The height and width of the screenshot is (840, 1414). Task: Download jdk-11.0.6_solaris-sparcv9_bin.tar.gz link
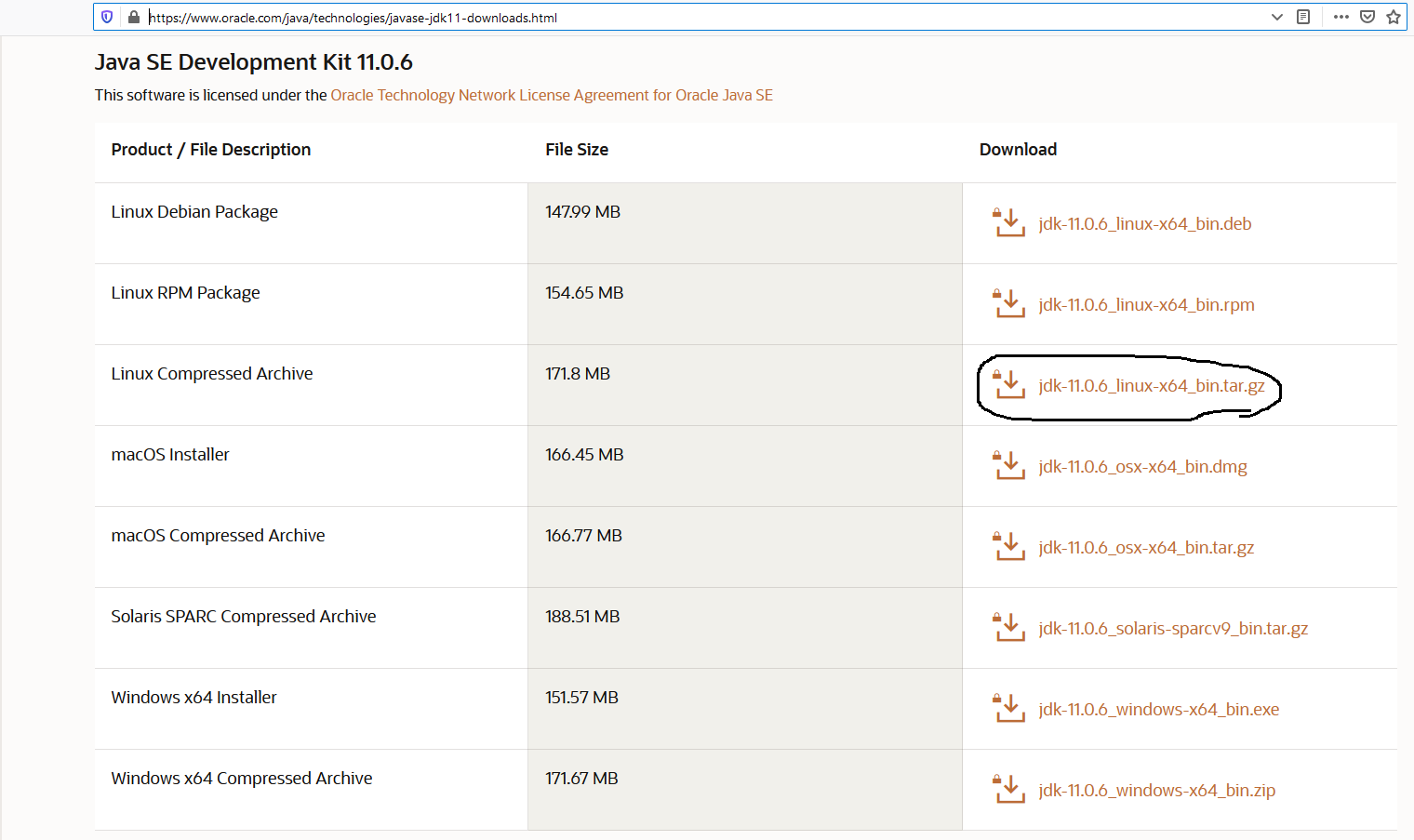1173,628
